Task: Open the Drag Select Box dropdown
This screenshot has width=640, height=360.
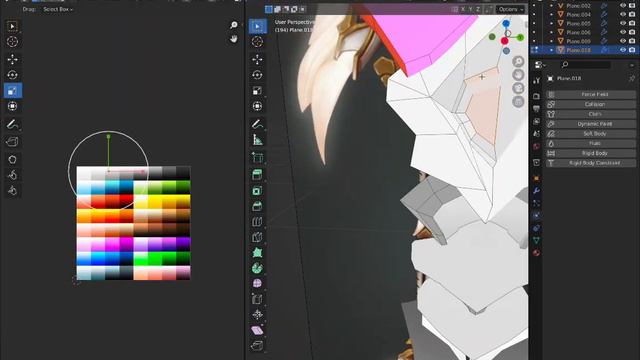Action: point(58,9)
